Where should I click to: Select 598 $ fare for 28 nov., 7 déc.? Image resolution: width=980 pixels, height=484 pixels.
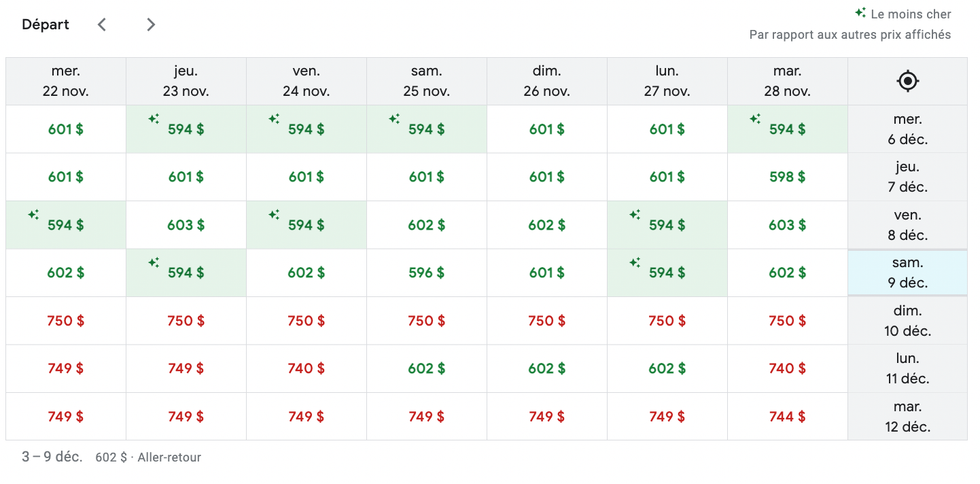point(787,177)
